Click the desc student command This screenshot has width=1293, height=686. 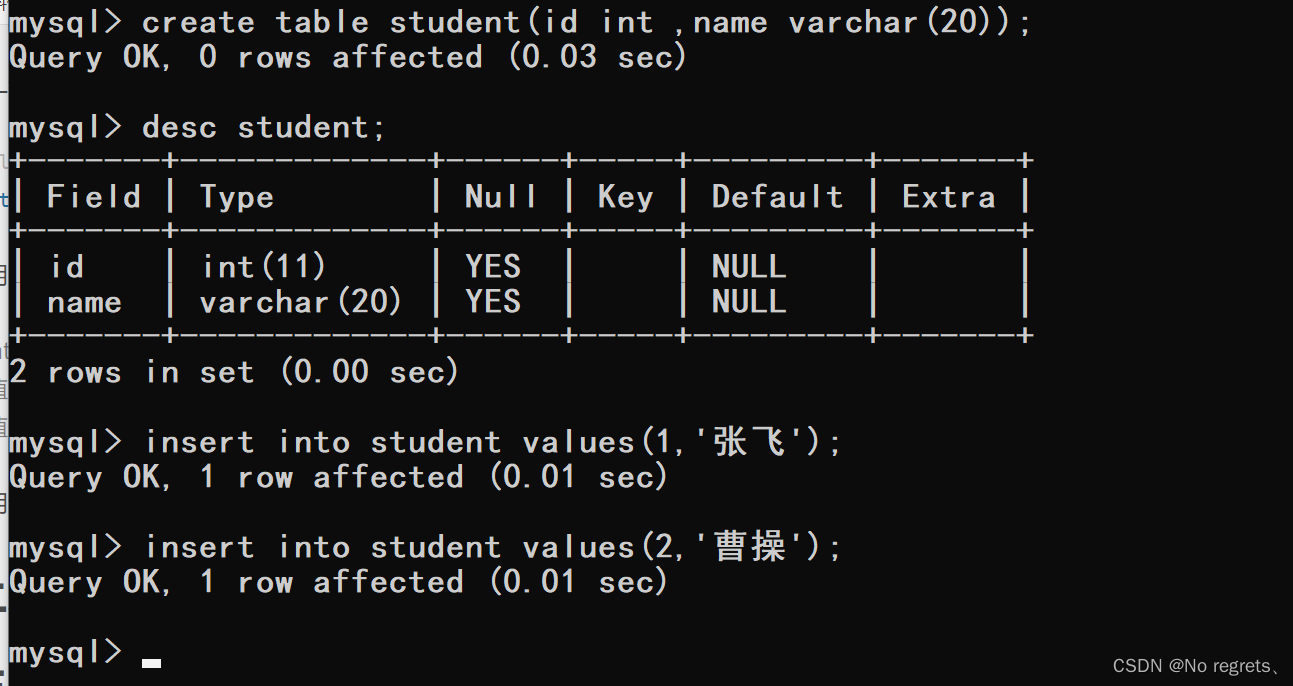pyautogui.click(x=197, y=128)
